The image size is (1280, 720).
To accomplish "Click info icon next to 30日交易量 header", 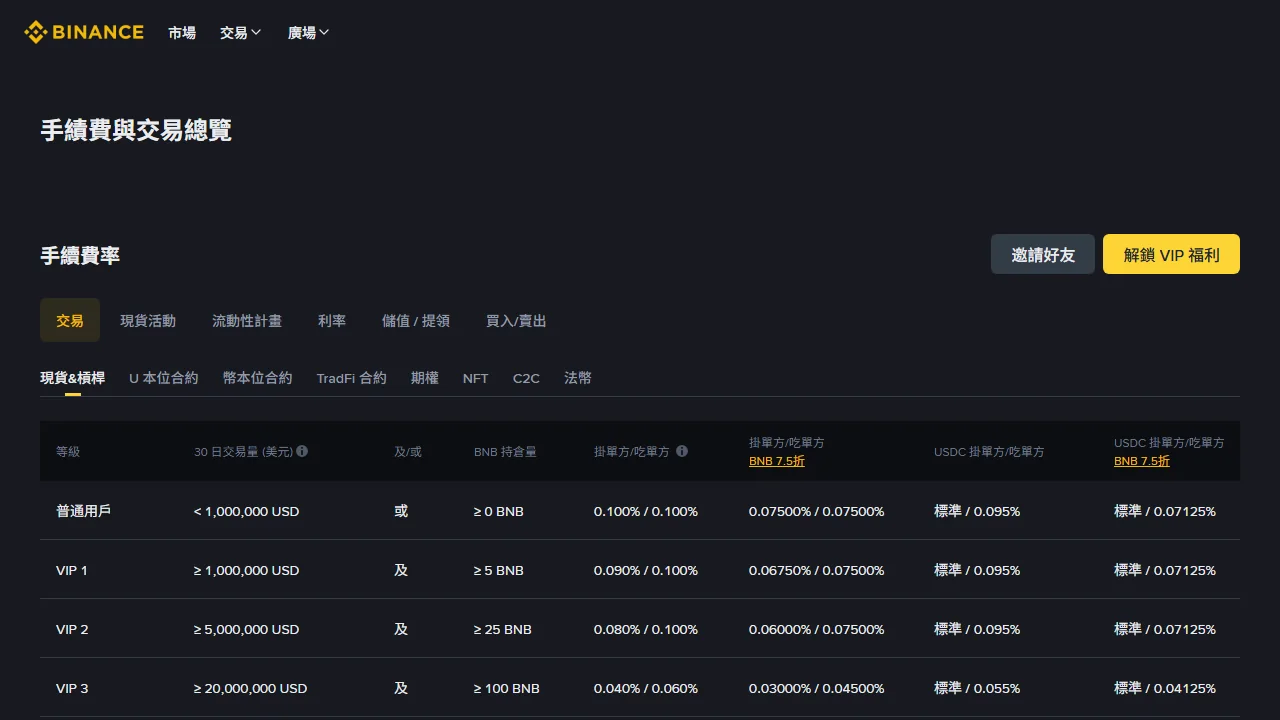I will [302, 451].
